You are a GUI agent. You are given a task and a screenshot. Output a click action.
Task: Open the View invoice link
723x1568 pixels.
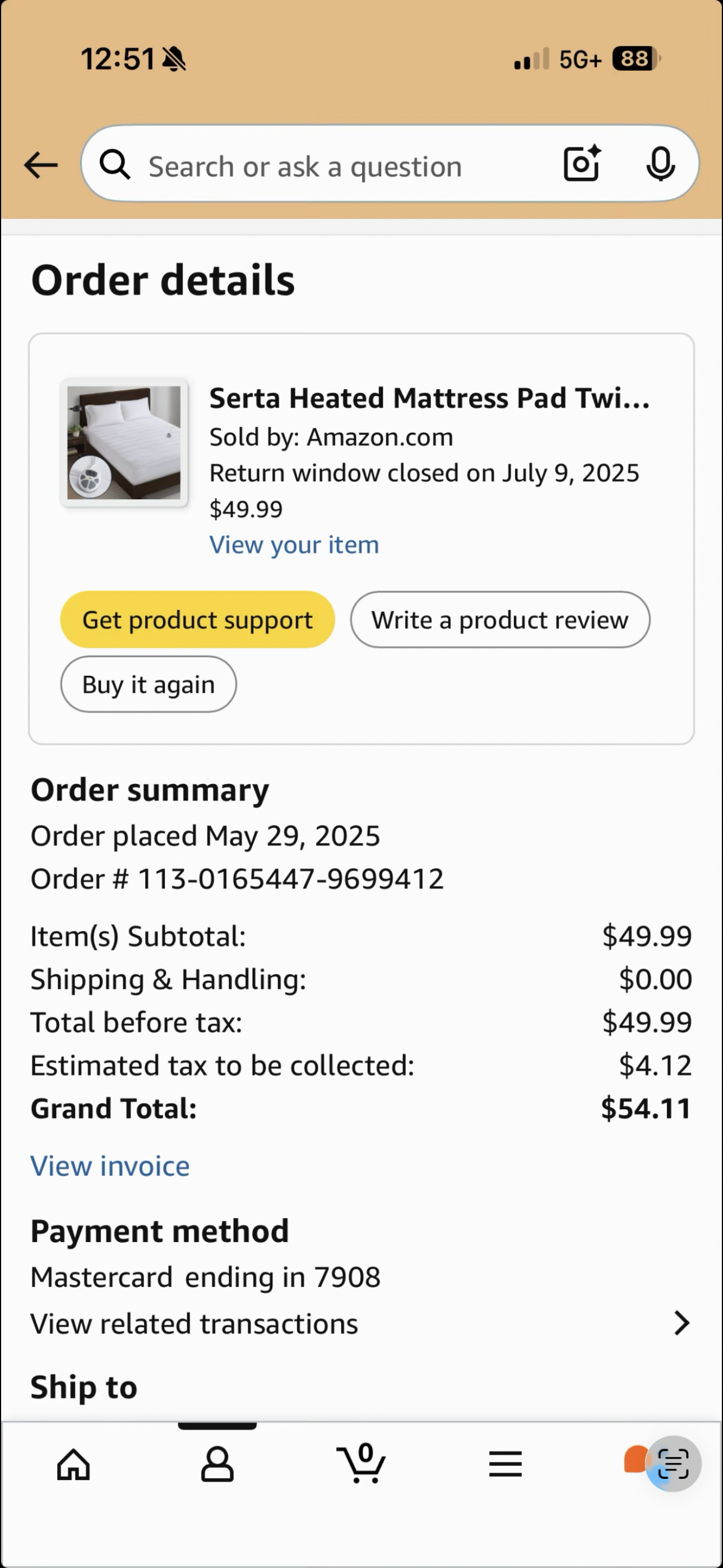(110, 1166)
